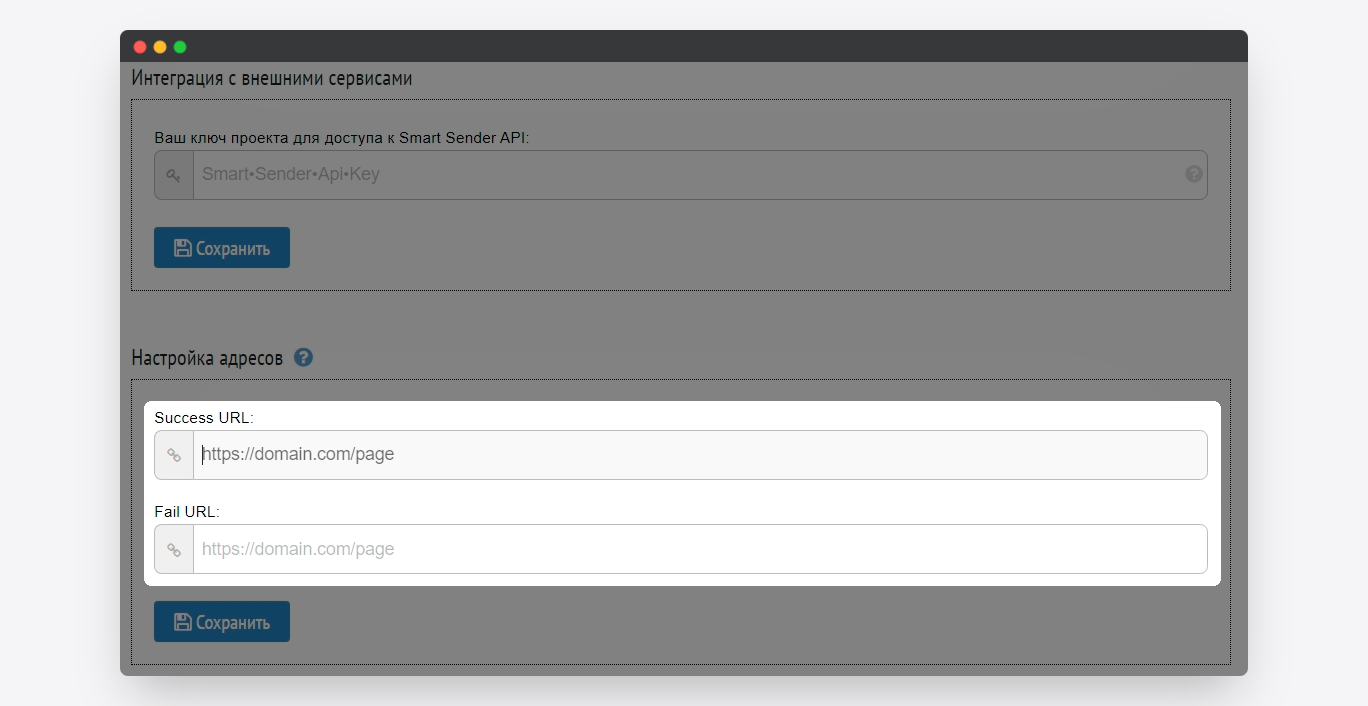The width and height of the screenshot is (1368, 706).
Task: Click the link icon beside the Success URL field
Action: click(x=174, y=455)
